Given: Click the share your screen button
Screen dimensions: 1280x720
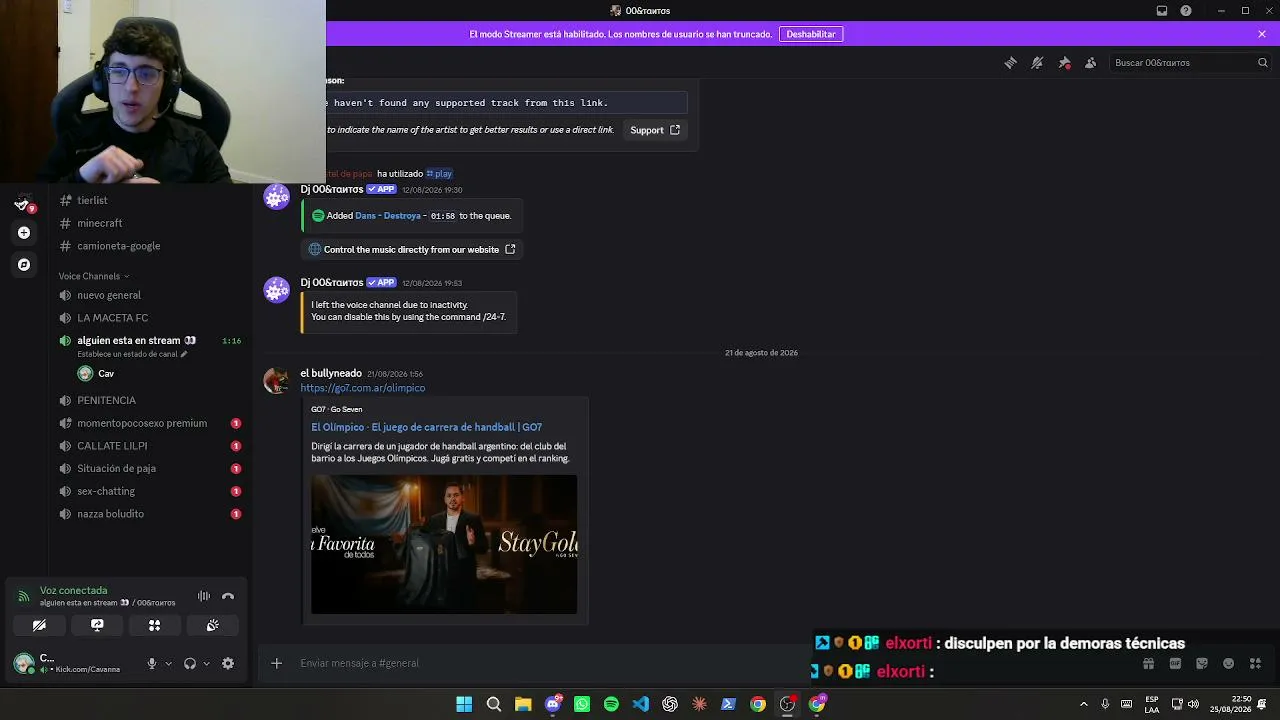Looking at the screenshot, I should 97,625.
